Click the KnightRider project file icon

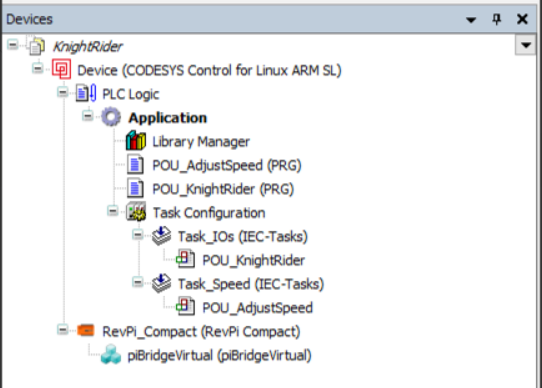37,46
